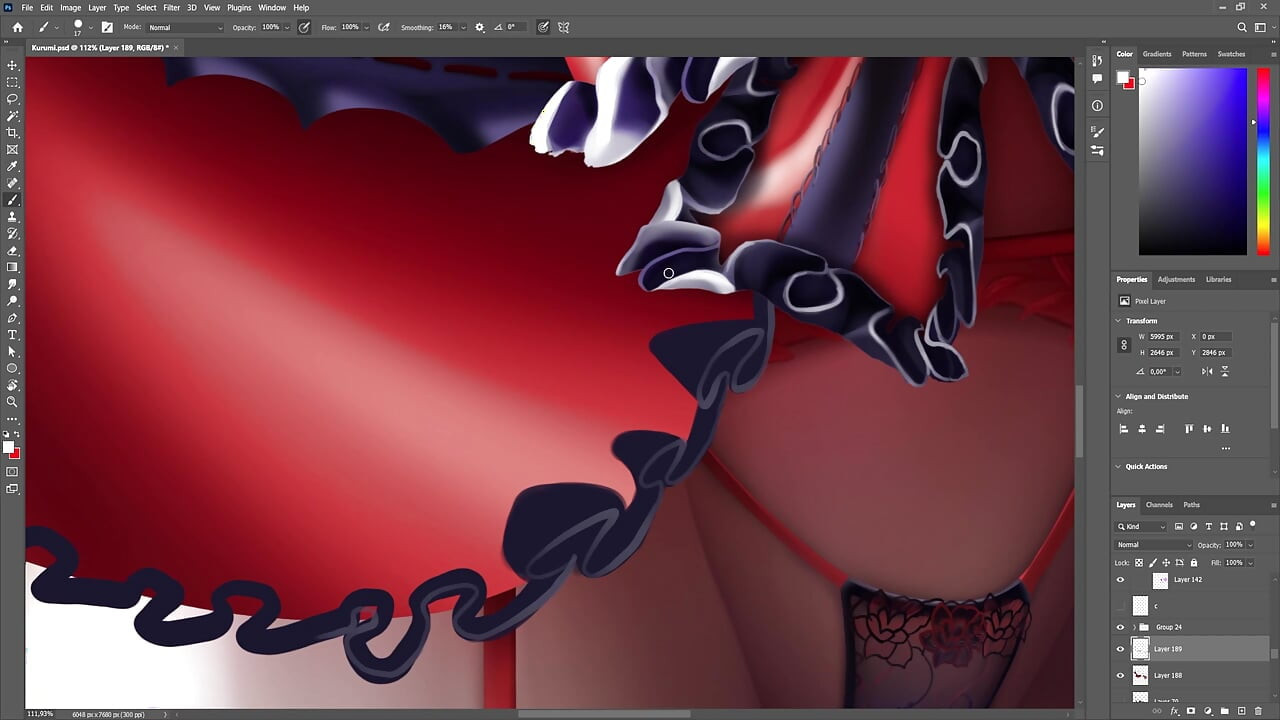Open brush preset picker arrow
The height and width of the screenshot is (720, 1280).
click(x=91, y=27)
